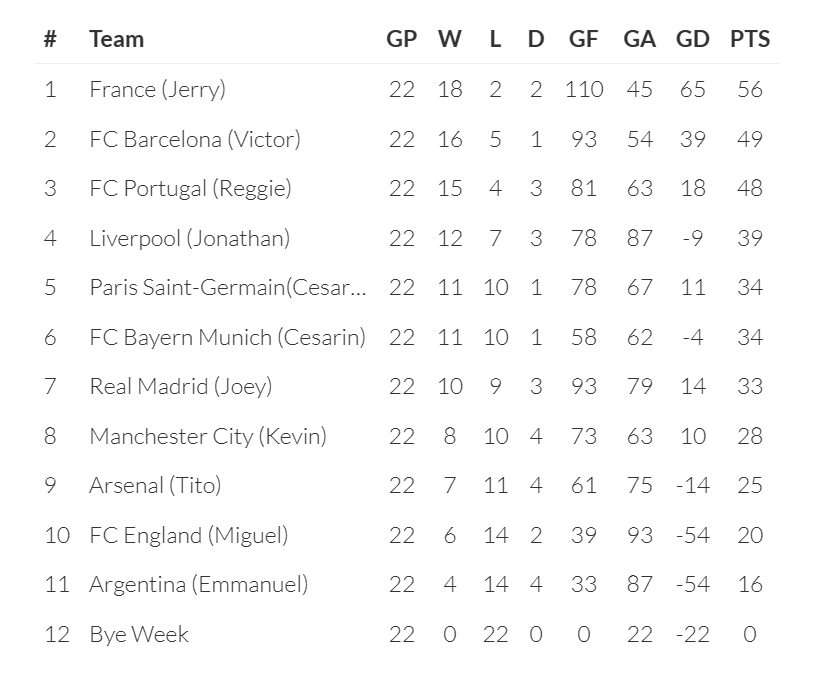Click the Team column header
Viewport: 815px width, 698px height.
coord(116,39)
